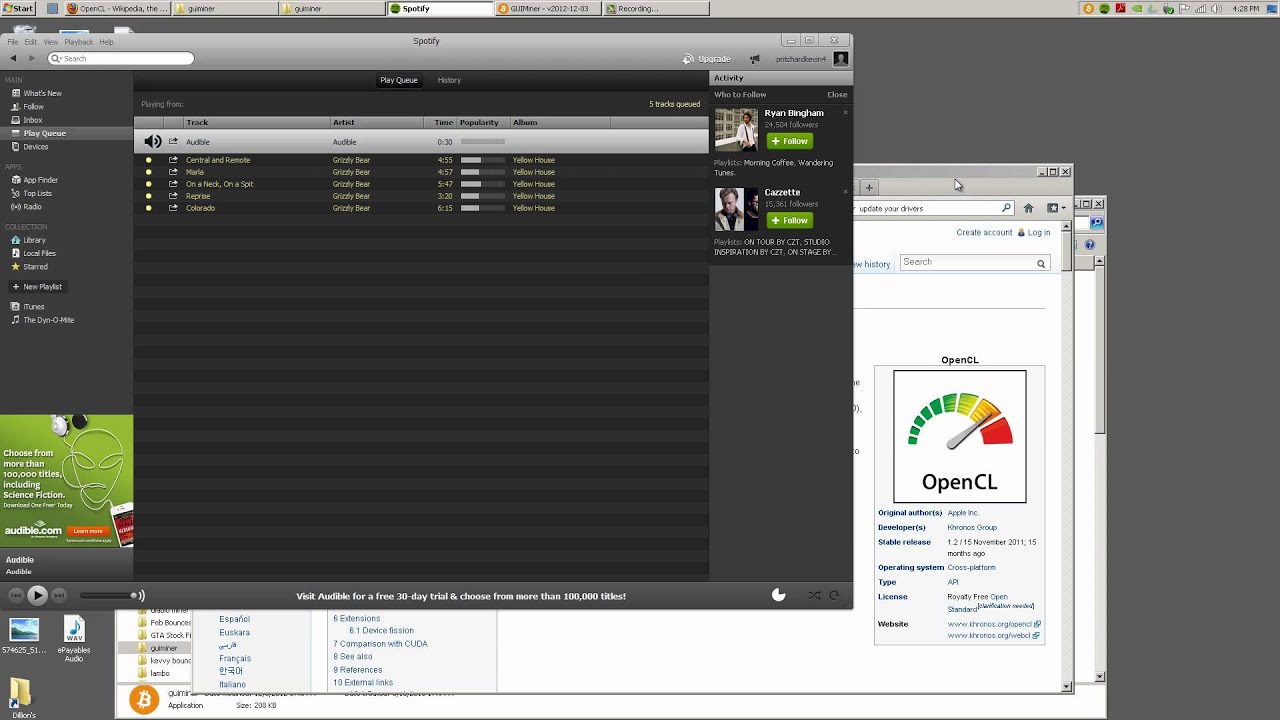Dismiss the Cazzette suggestion
1280x720 pixels.
845,191
